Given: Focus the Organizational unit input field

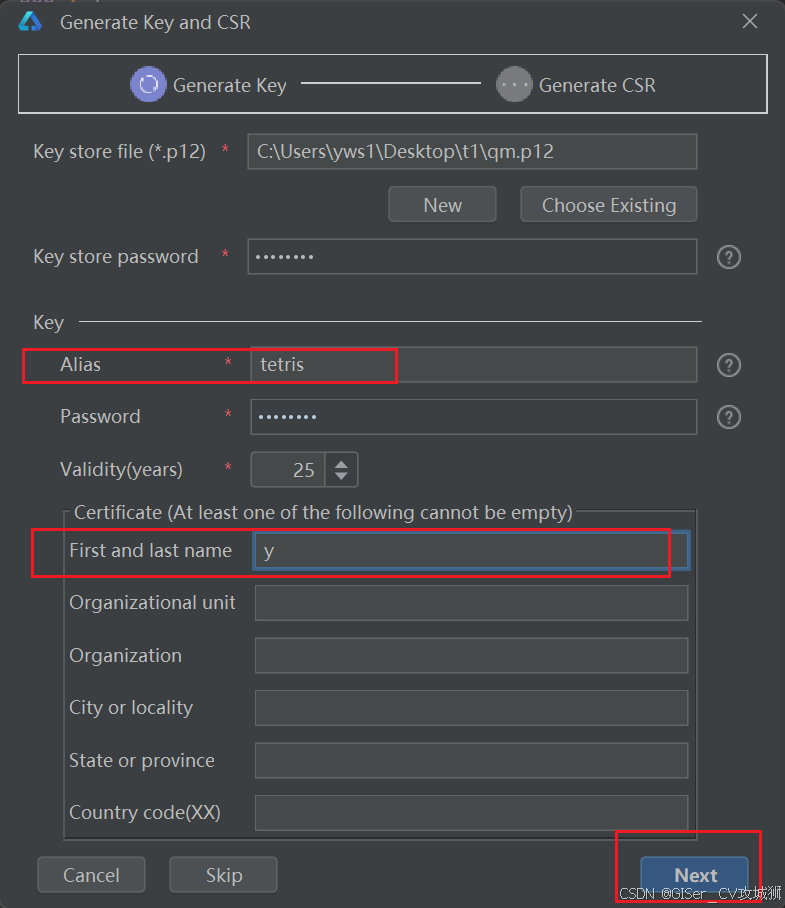Looking at the screenshot, I should (471, 603).
